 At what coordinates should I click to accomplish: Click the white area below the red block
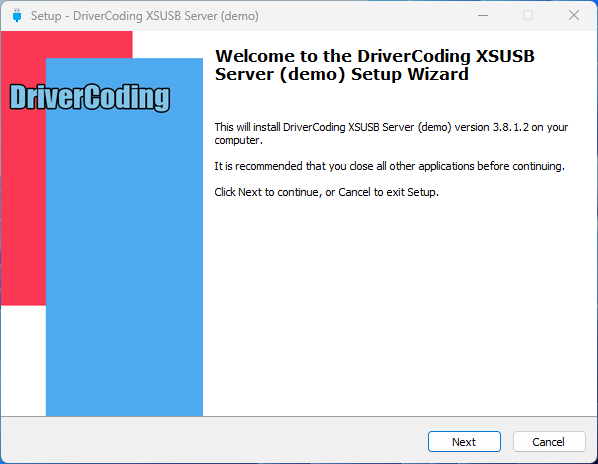tap(23, 360)
